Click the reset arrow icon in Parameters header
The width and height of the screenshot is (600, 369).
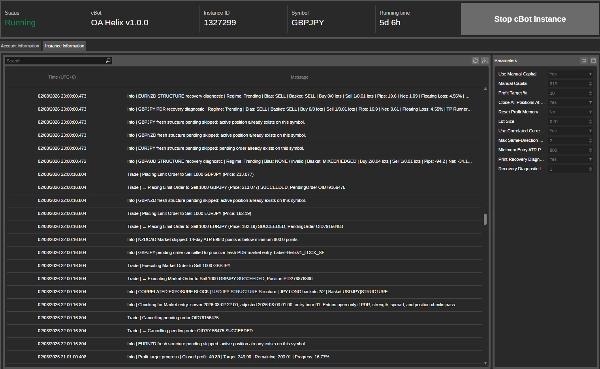[x=584, y=60]
